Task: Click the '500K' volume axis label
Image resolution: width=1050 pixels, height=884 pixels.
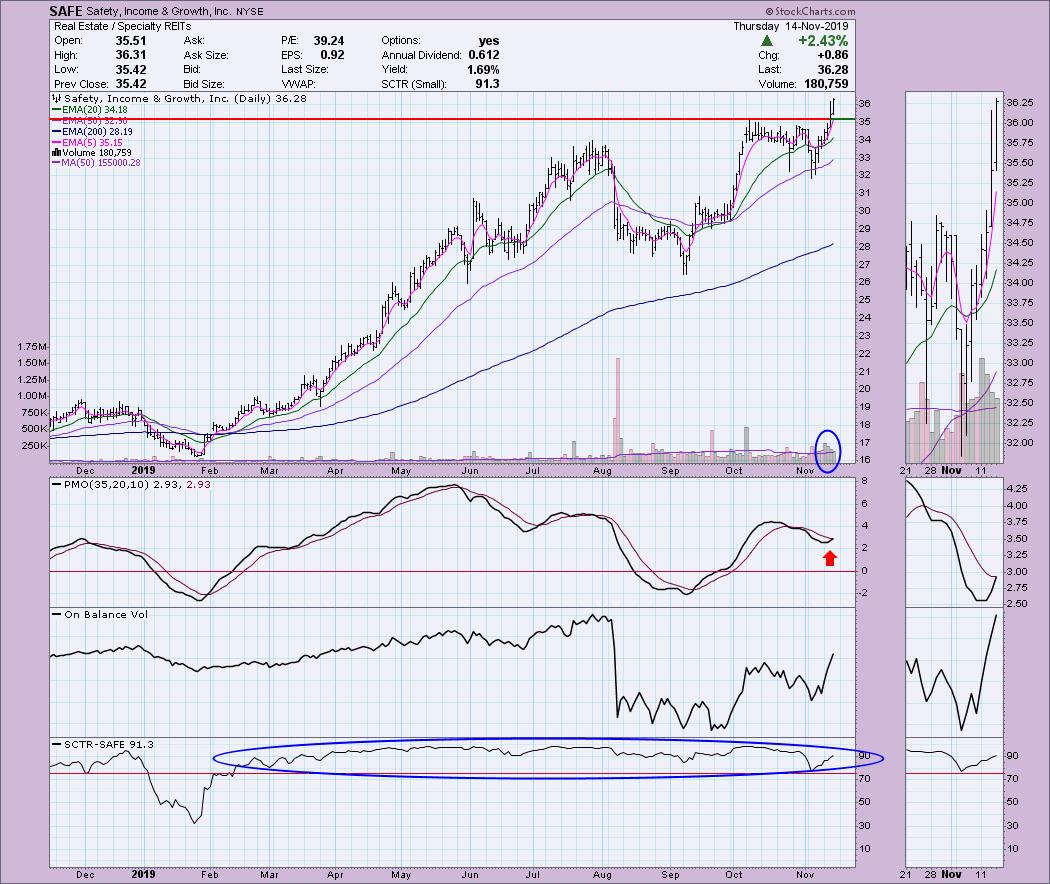Action: pos(34,429)
